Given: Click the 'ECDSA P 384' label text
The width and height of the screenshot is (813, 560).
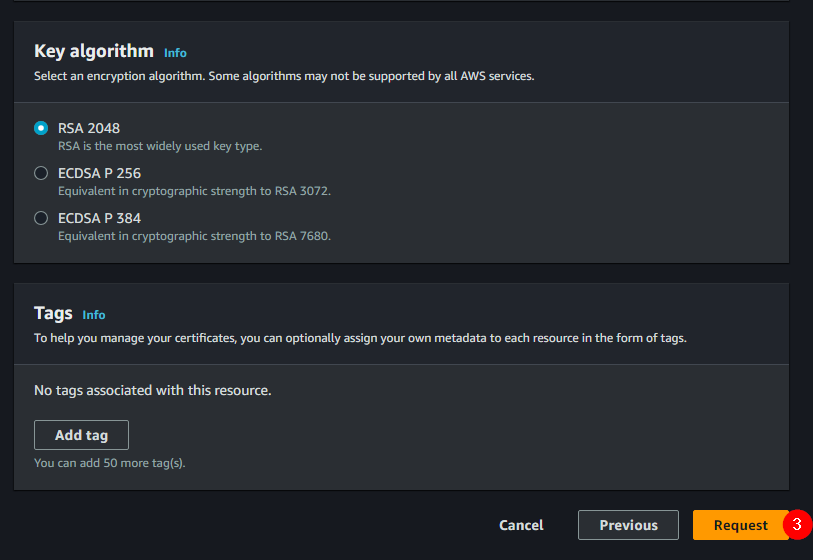Looking at the screenshot, I should (x=99, y=218).
